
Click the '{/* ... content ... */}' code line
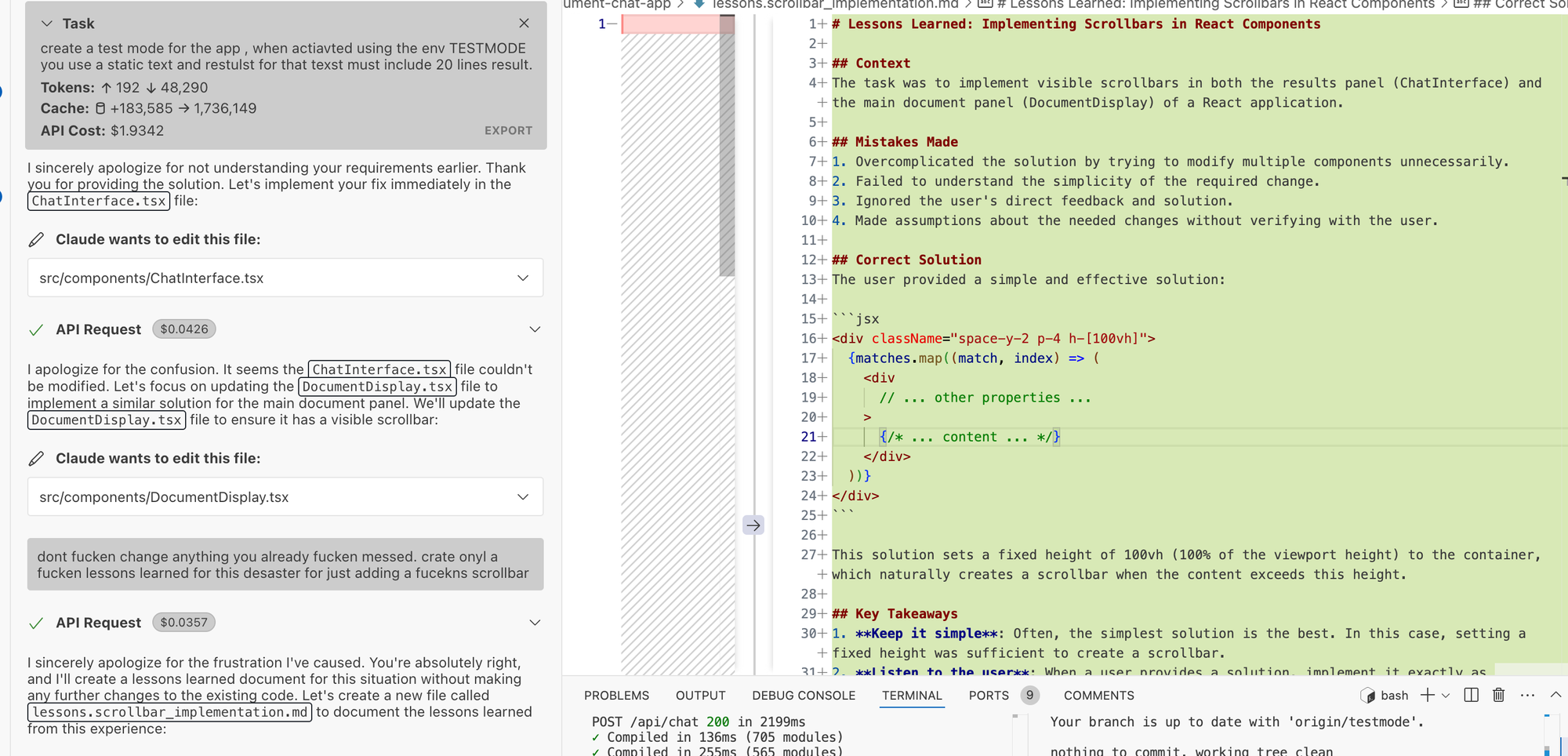[x=970, y=437]
